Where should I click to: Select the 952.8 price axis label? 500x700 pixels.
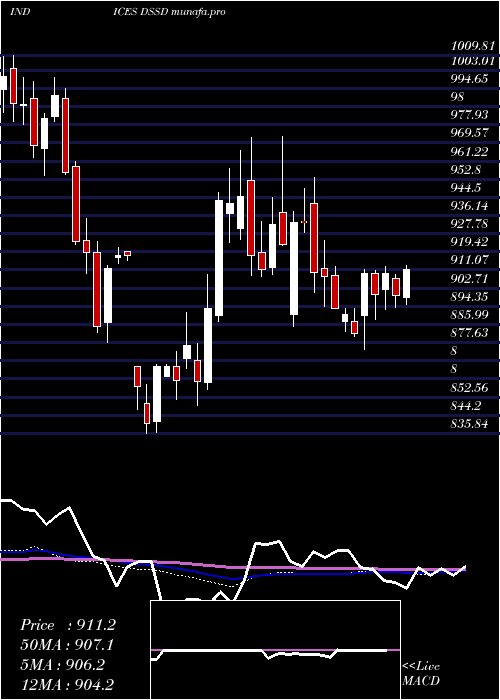click(466, 170)
